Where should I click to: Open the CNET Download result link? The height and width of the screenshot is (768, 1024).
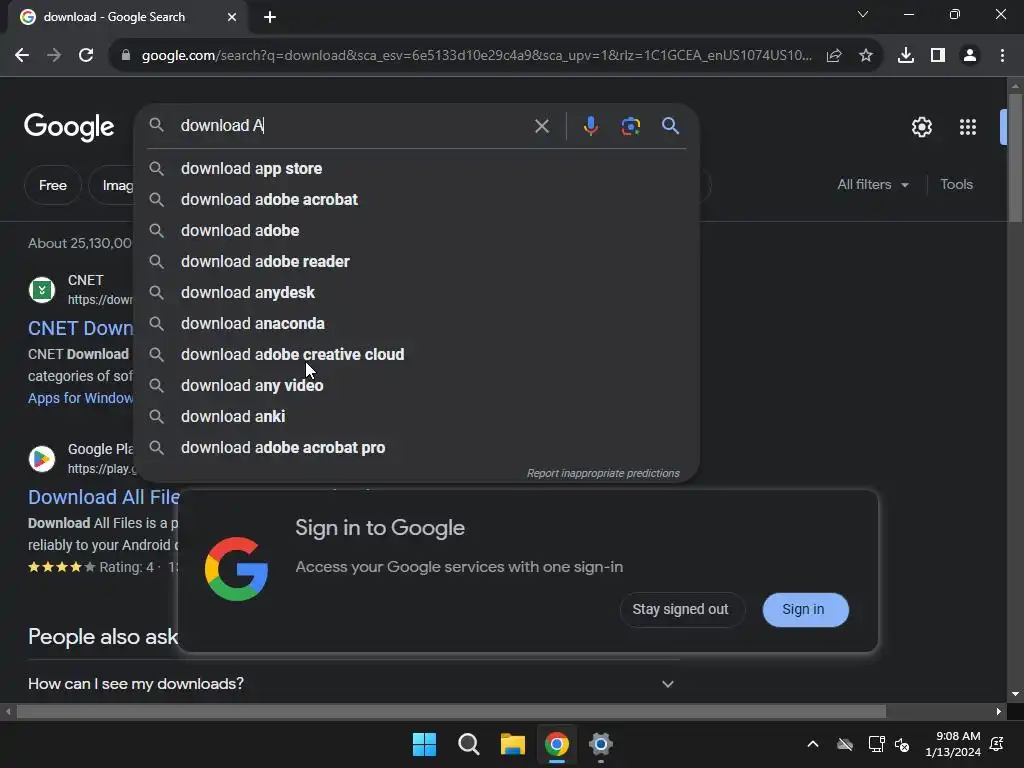click(x=80, y=328)
